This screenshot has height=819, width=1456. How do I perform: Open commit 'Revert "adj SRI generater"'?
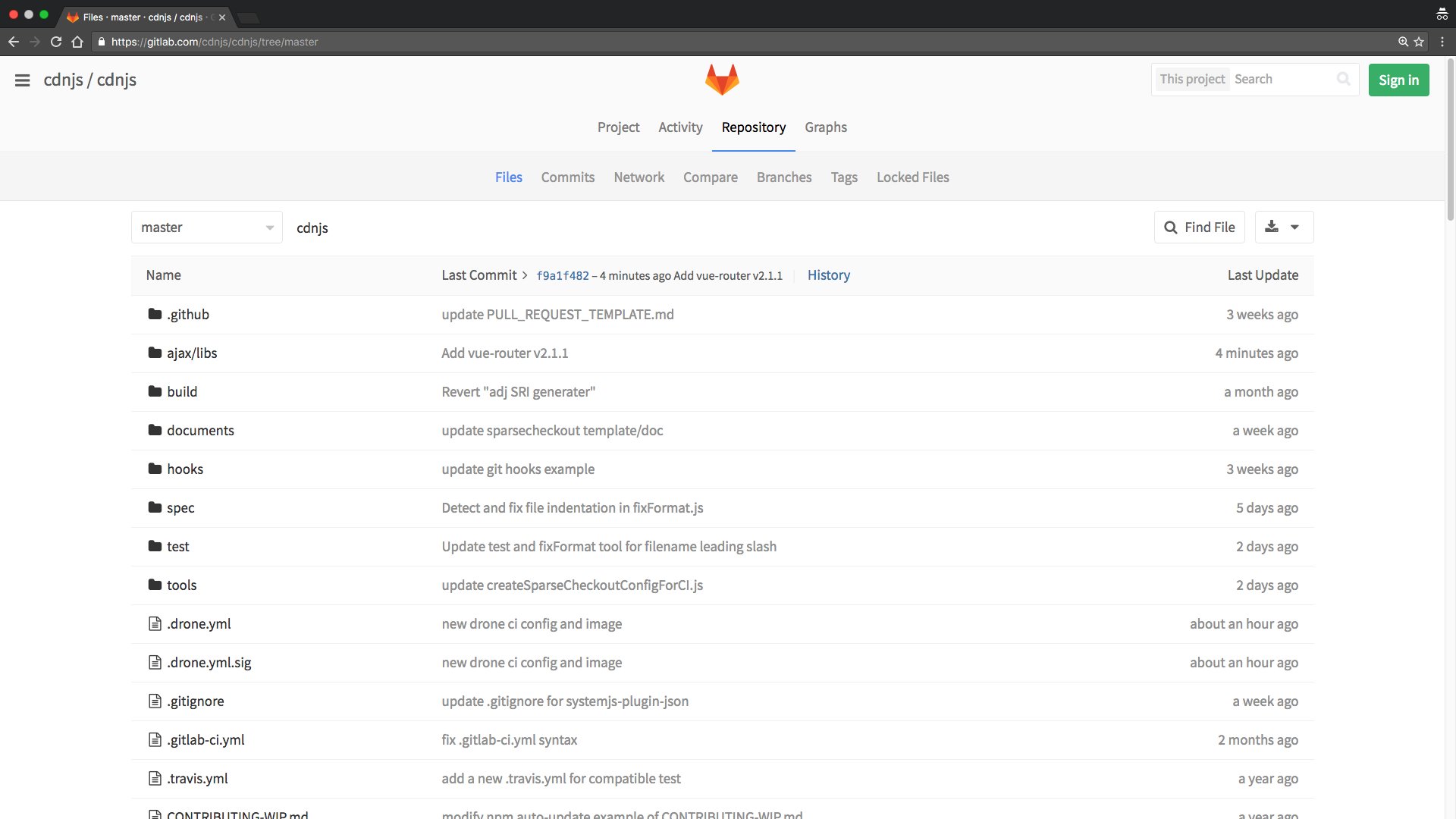pyautogui.click(x=519, y=392)
